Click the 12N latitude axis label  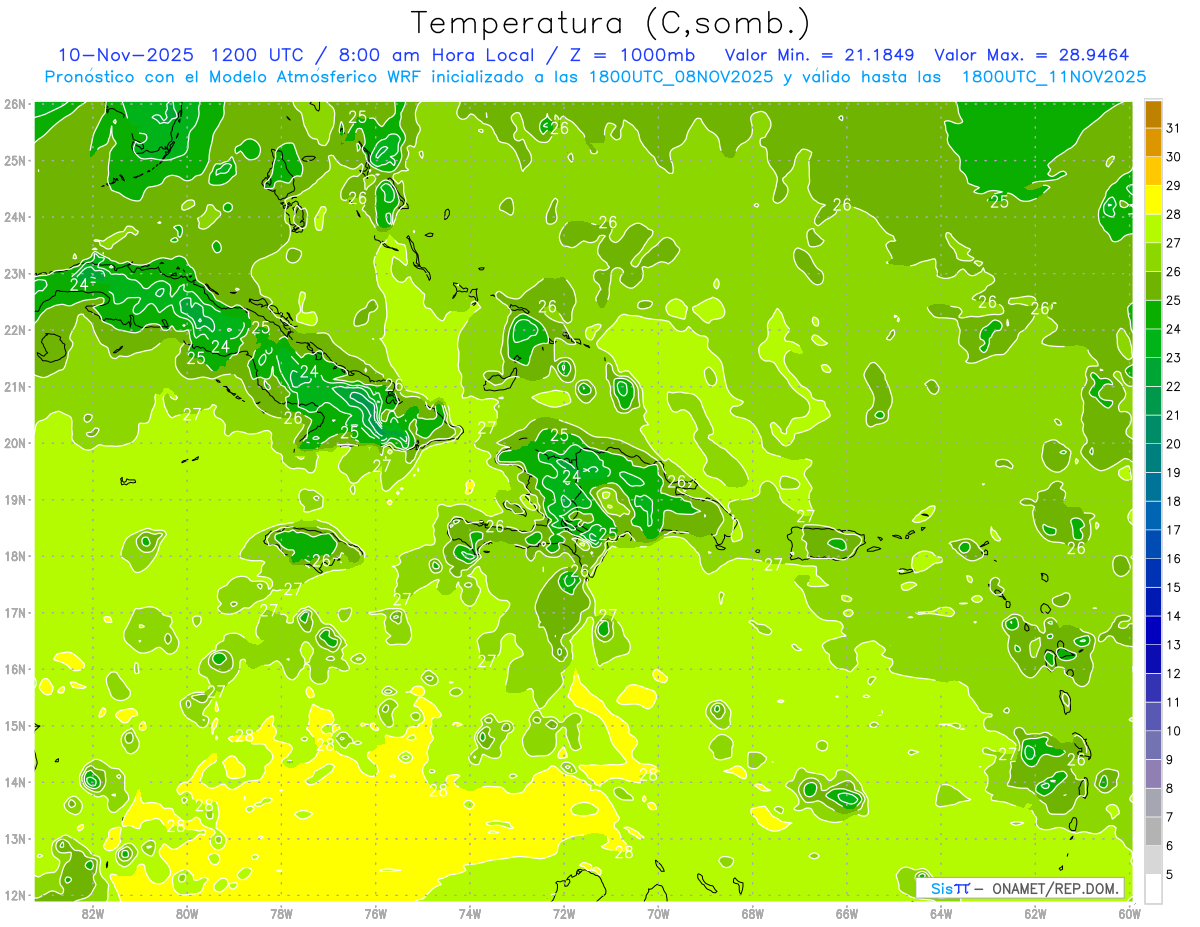(x=14, y=895)
